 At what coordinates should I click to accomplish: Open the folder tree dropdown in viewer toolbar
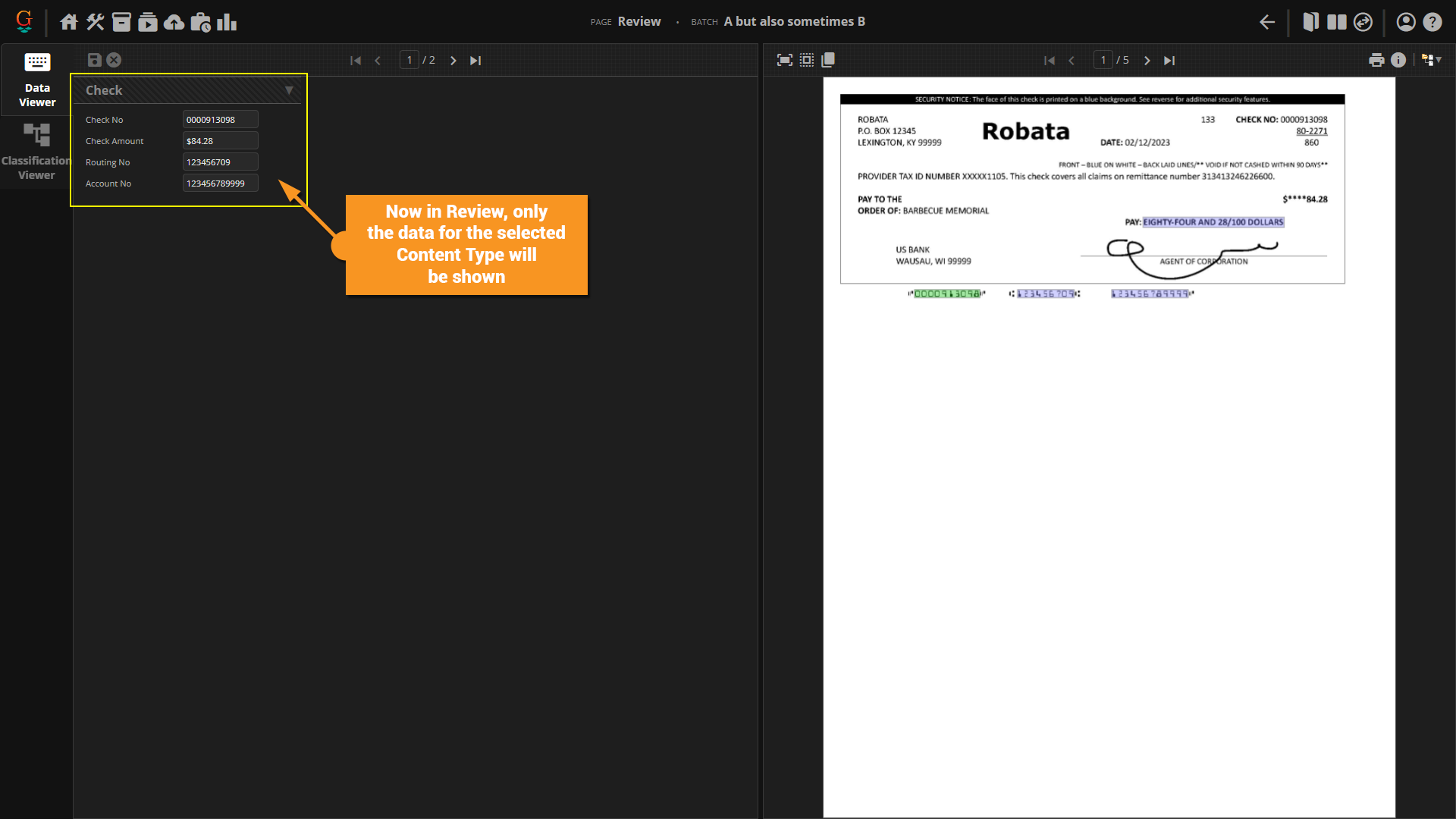[x=1431, y=60]
